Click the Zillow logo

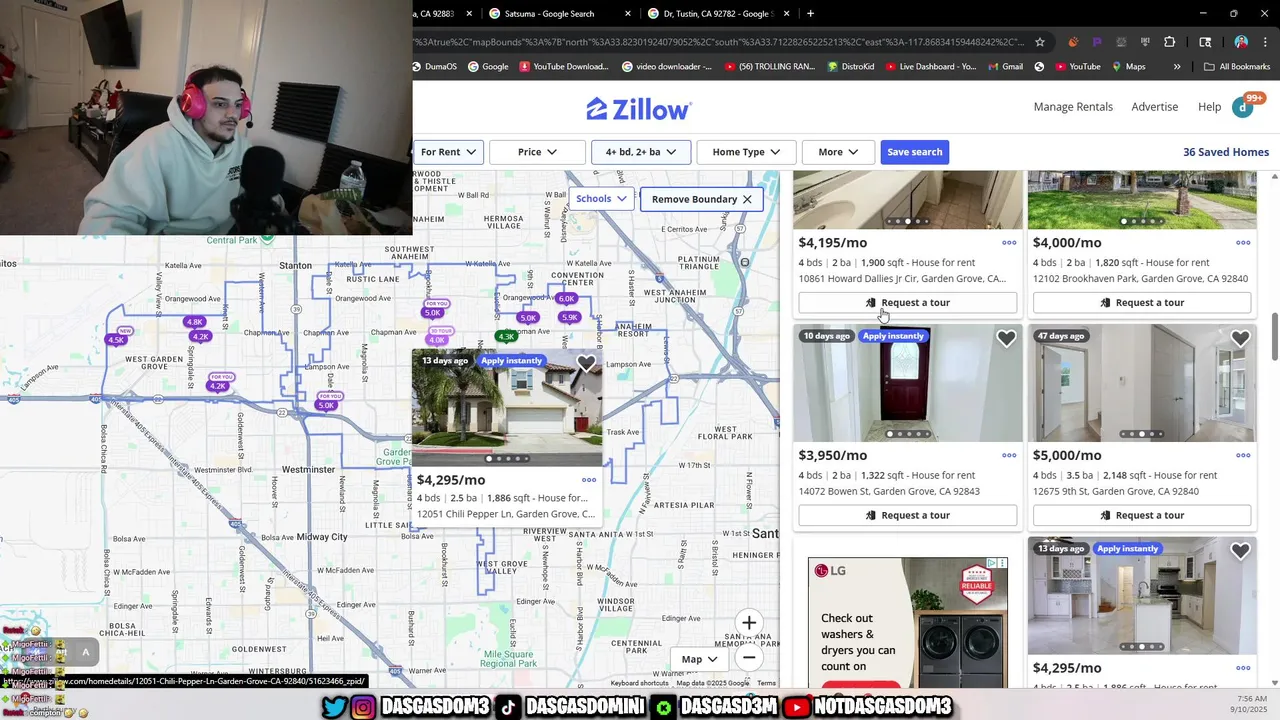[x=638, y=108]
